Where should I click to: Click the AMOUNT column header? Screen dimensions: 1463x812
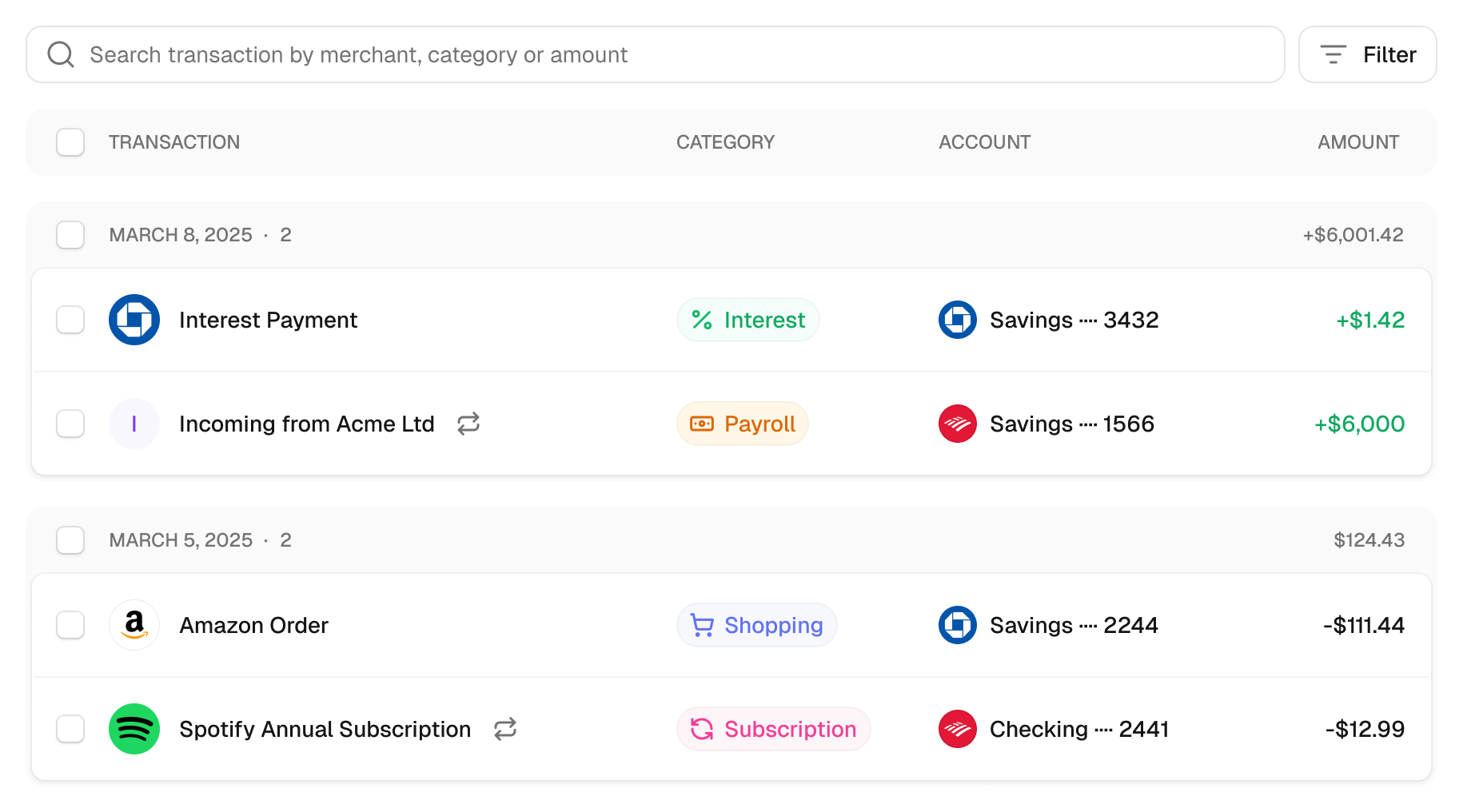(x=1357, y=141)
